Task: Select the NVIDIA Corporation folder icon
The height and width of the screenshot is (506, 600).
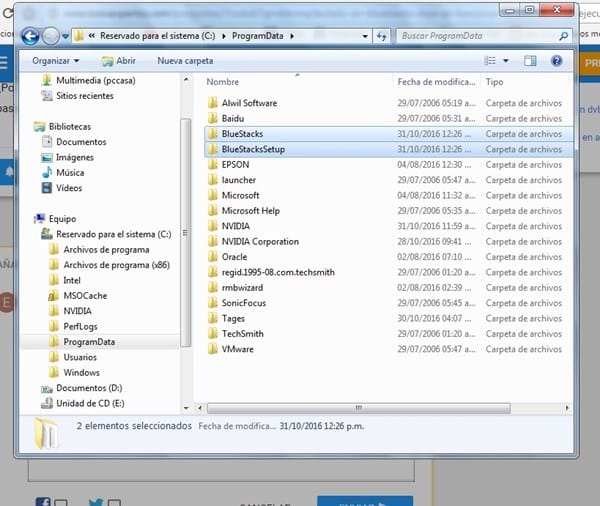Action: [212, 241]
